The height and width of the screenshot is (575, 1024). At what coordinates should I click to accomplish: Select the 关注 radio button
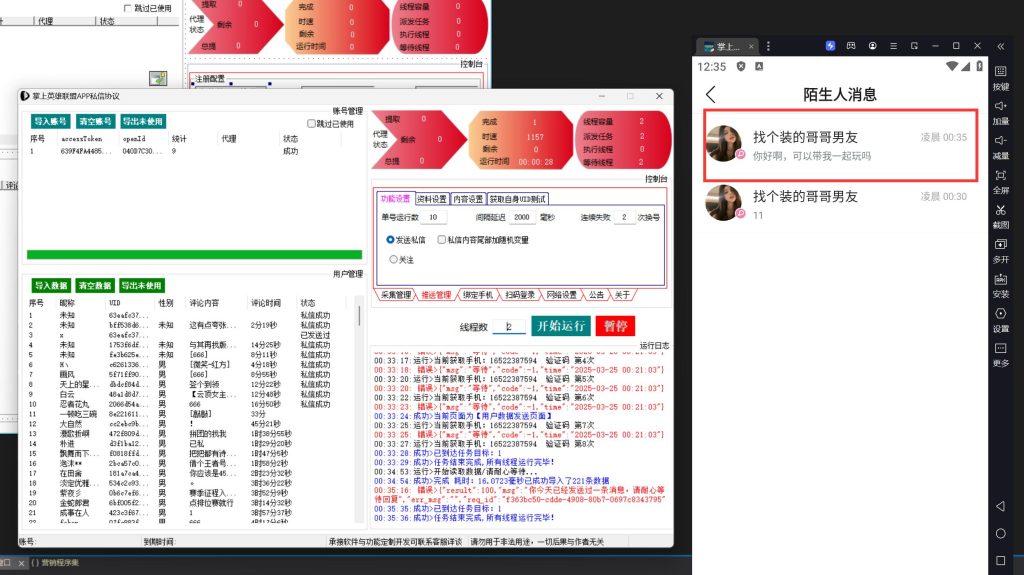pos(391,259)
